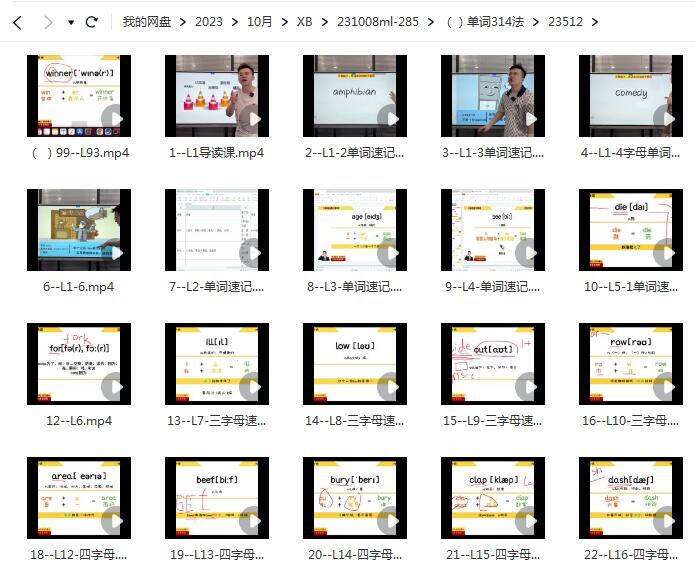Click the file name 9--L4-单词速记

492,287
